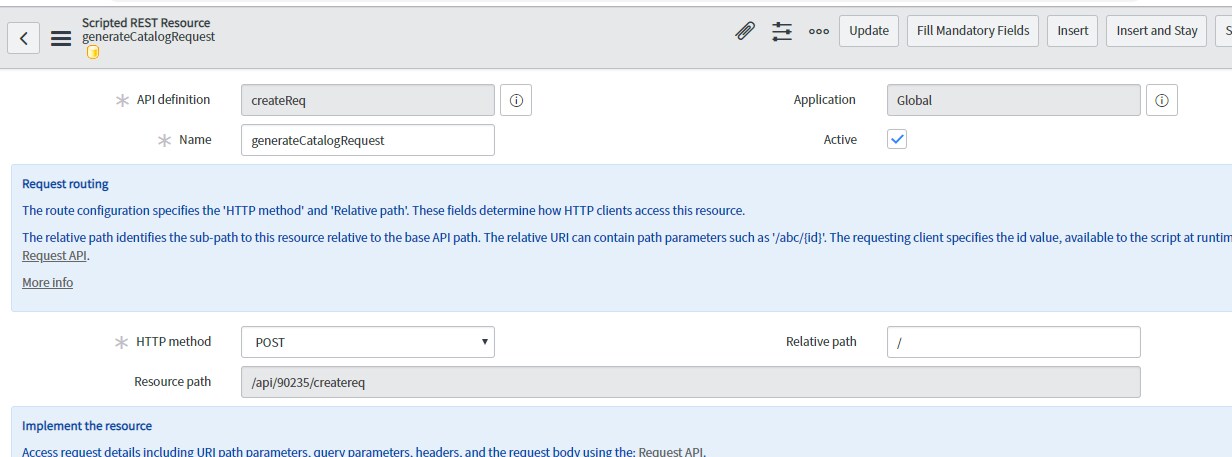The image size is (1232, 457).
Task: Toggle the Active checkbox
Action: [x=897, y=140]
